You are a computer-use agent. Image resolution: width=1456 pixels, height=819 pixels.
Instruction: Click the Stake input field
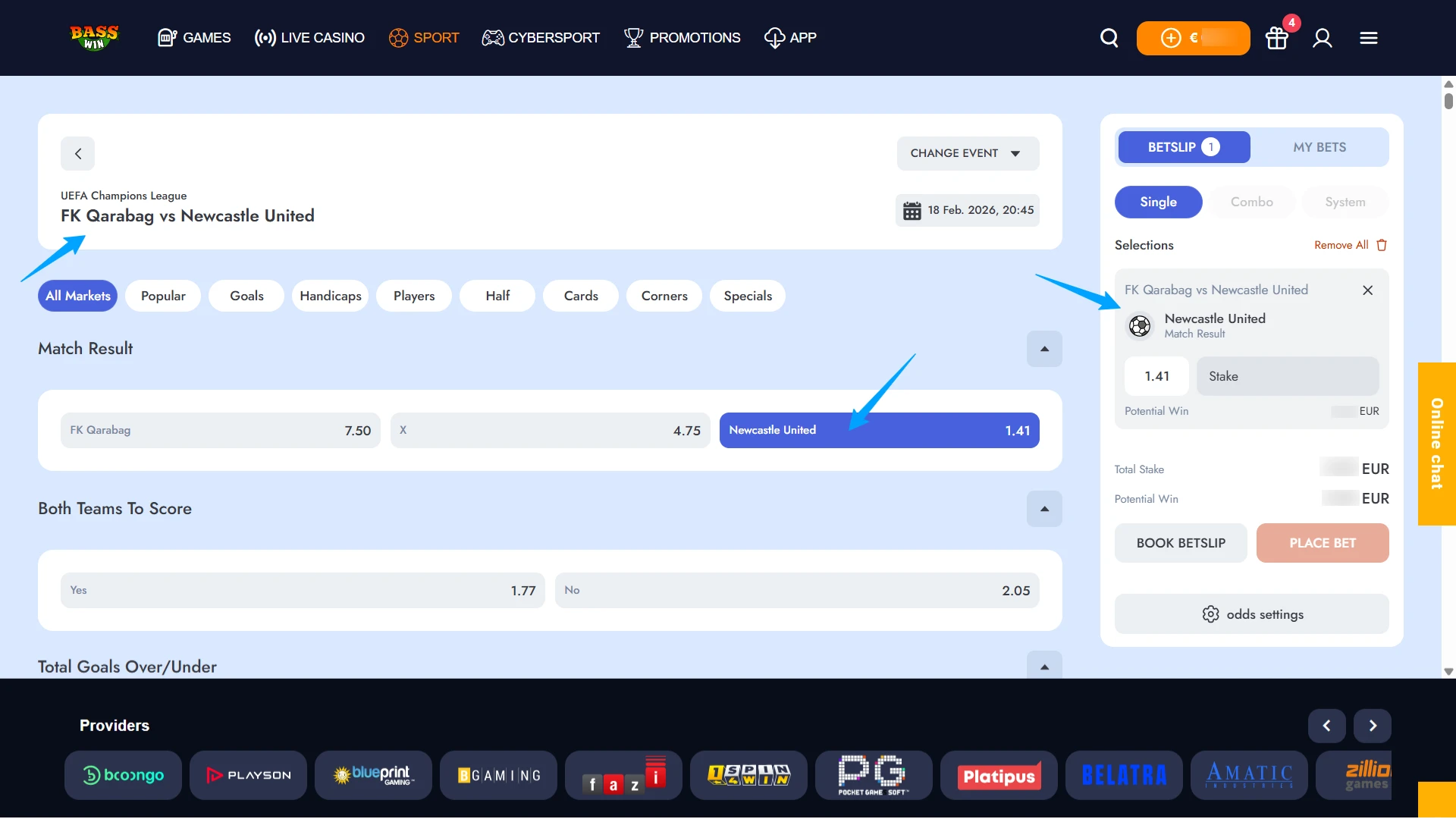click(1287, 375)
